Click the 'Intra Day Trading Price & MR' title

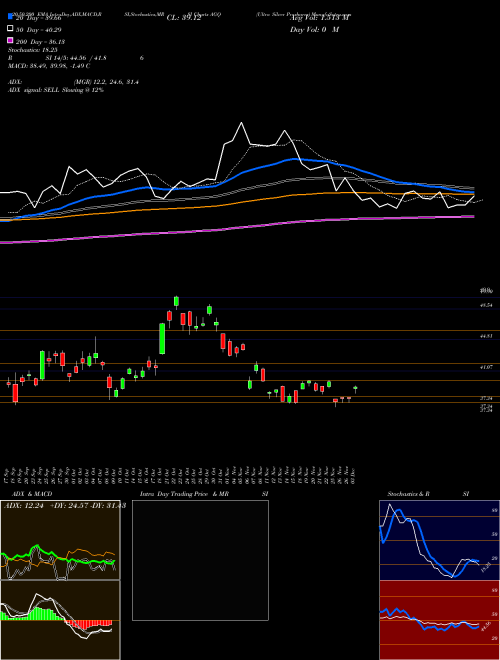tap(184, 494)
